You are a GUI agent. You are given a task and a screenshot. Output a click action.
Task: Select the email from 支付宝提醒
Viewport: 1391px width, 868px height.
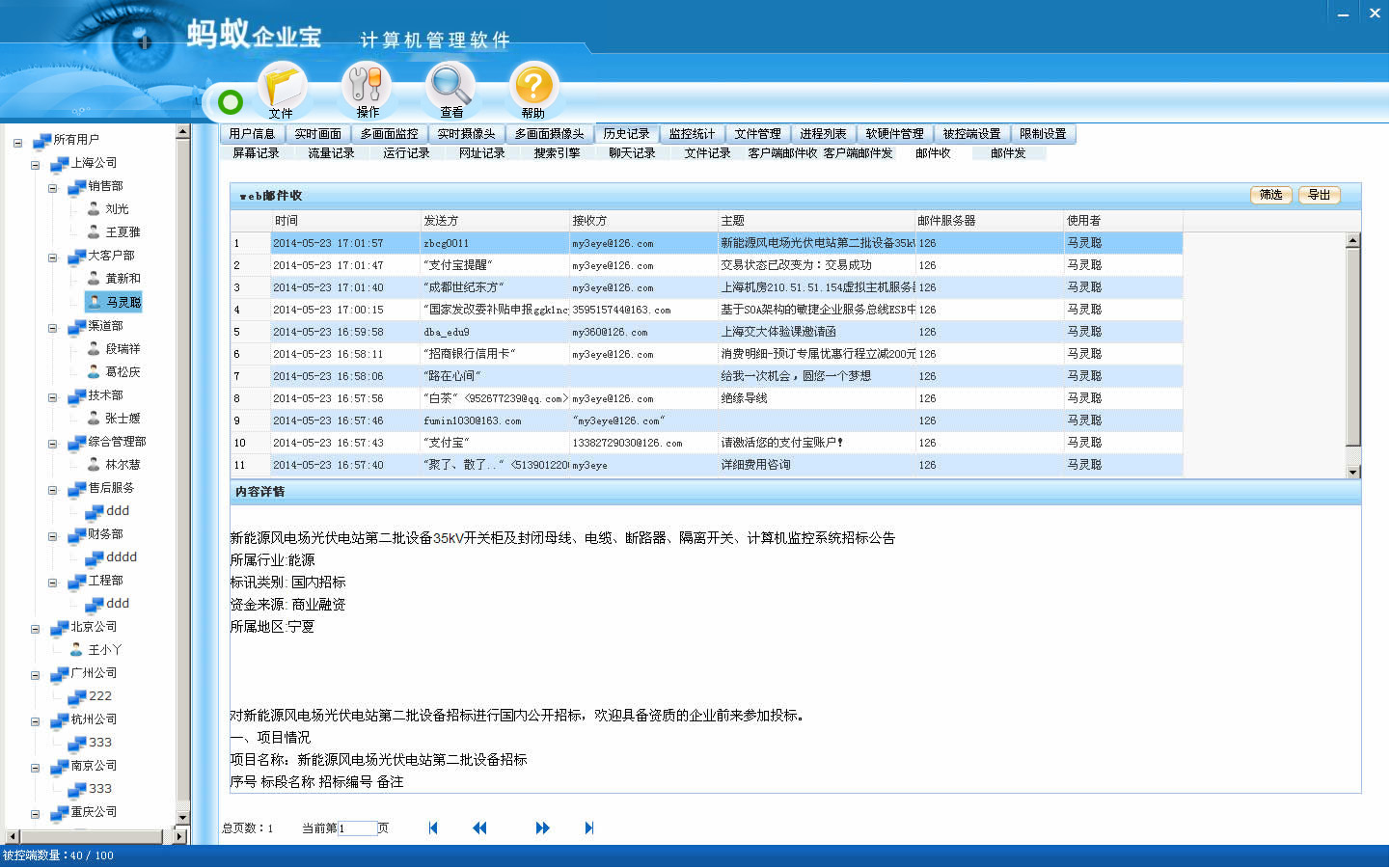coord(458,265)
